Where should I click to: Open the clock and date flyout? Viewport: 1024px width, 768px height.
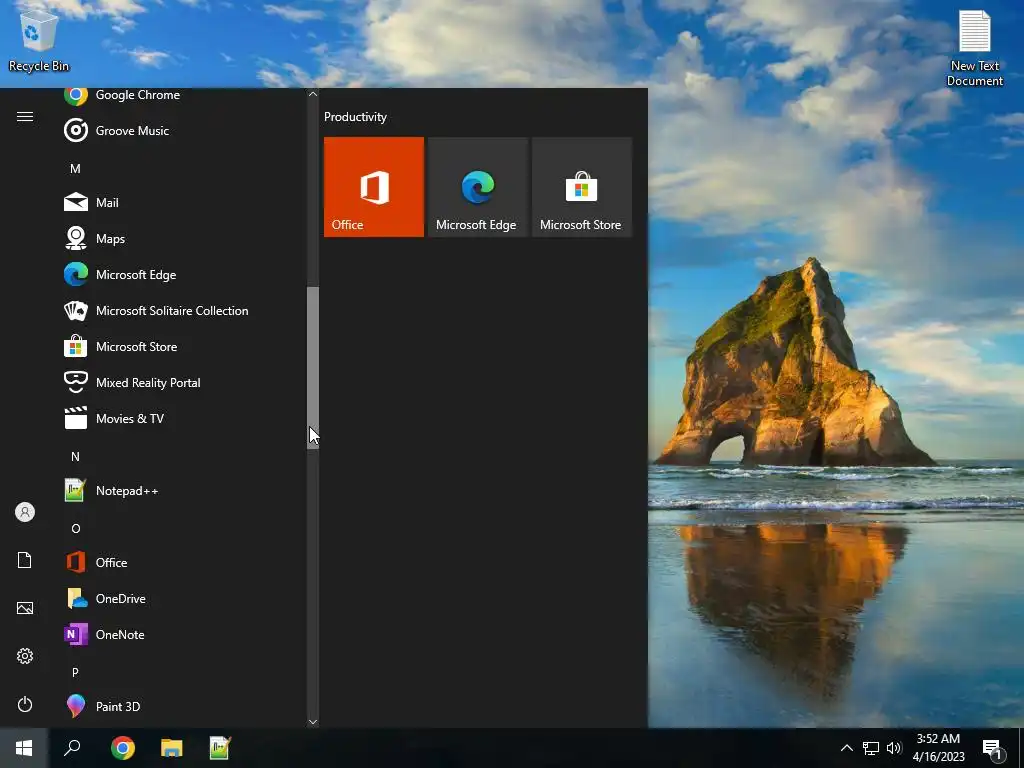[938, 748]
